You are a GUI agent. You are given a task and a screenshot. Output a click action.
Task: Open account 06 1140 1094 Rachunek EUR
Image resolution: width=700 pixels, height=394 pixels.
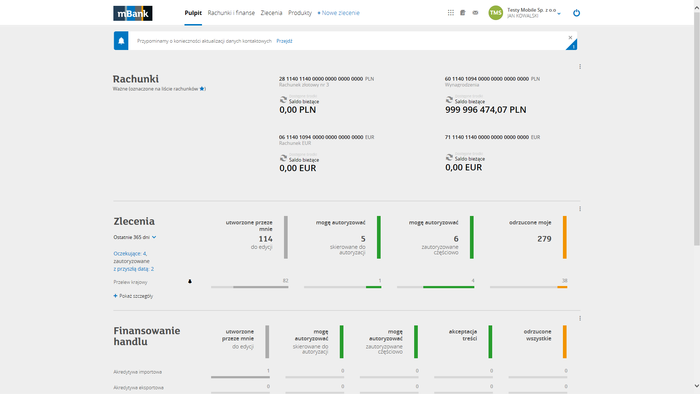[321, 137]
